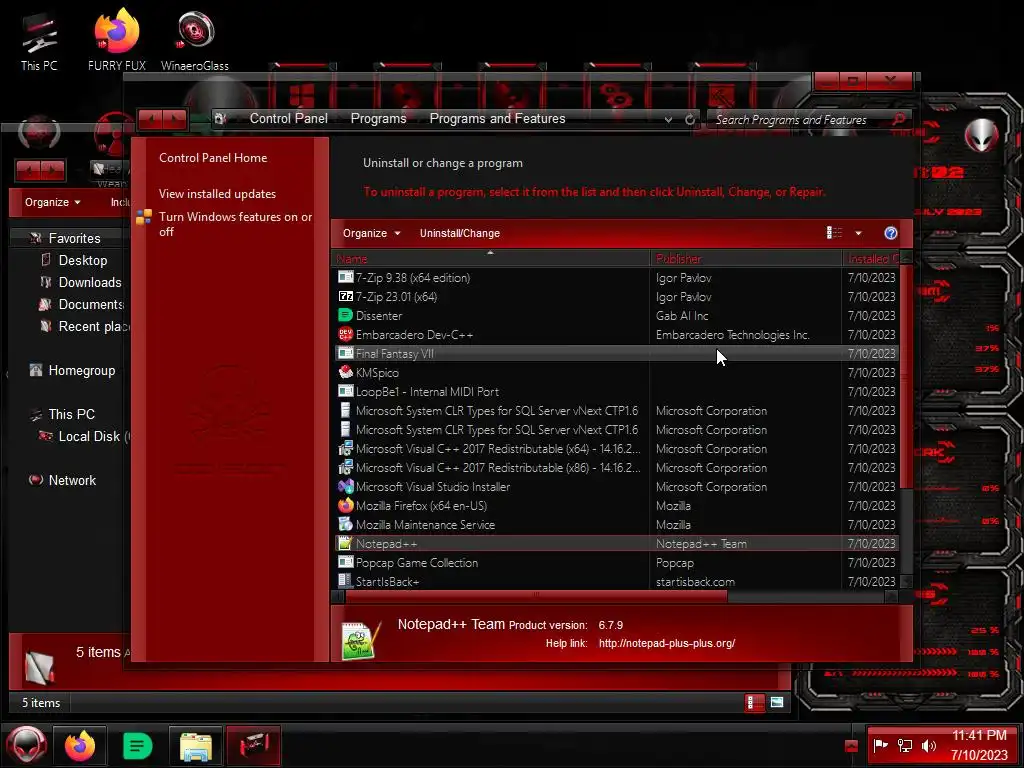Click the Programs breadcrumb

379,118
